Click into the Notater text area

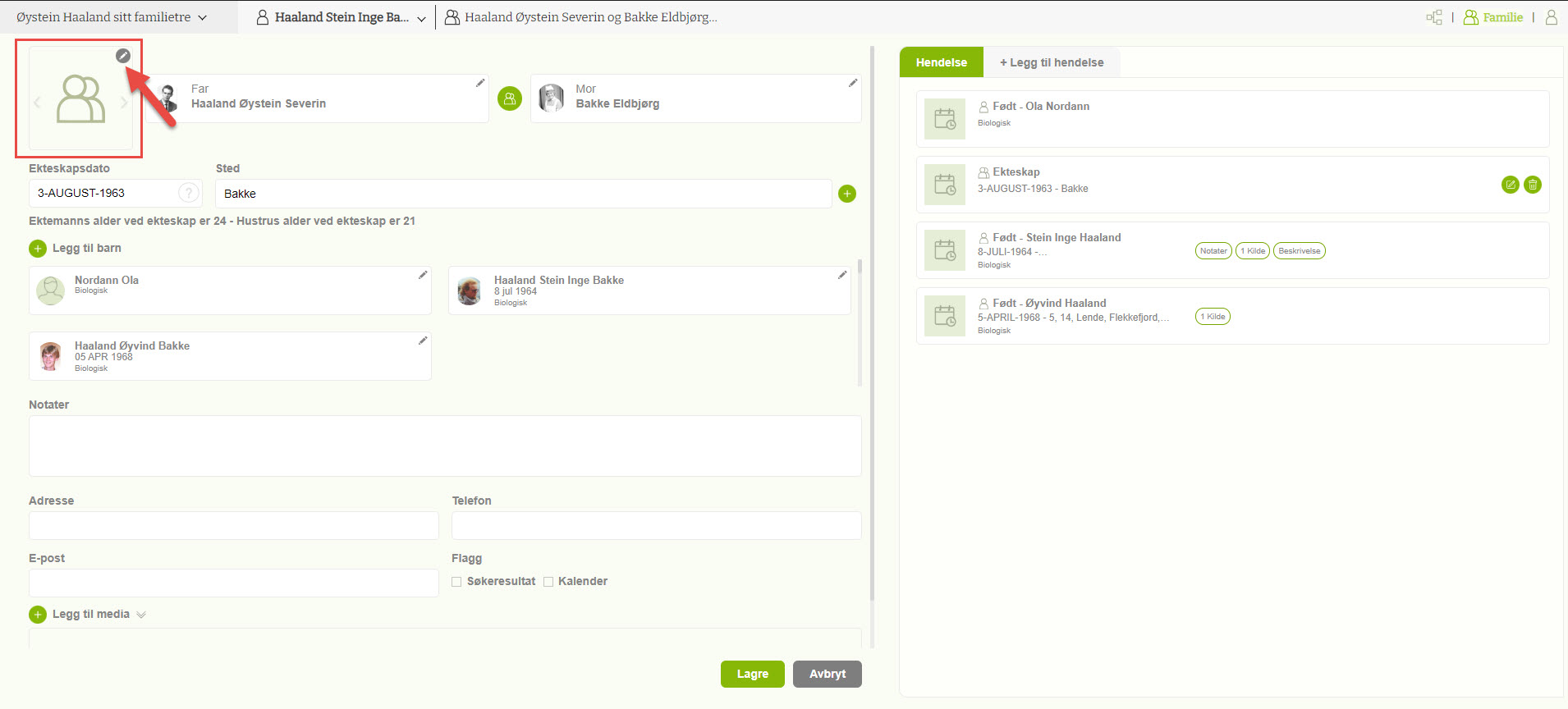click(444, 446)
